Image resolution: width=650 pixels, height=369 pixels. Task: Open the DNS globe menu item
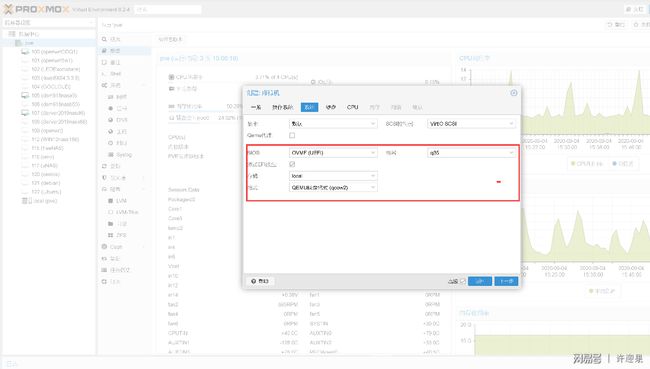coord(118,120)
